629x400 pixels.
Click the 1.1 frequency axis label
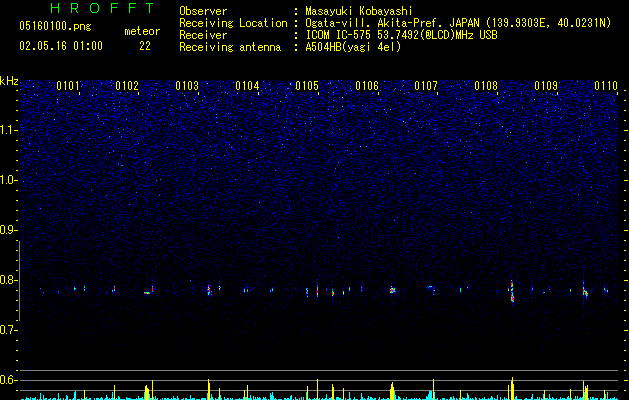pos(9,130)
